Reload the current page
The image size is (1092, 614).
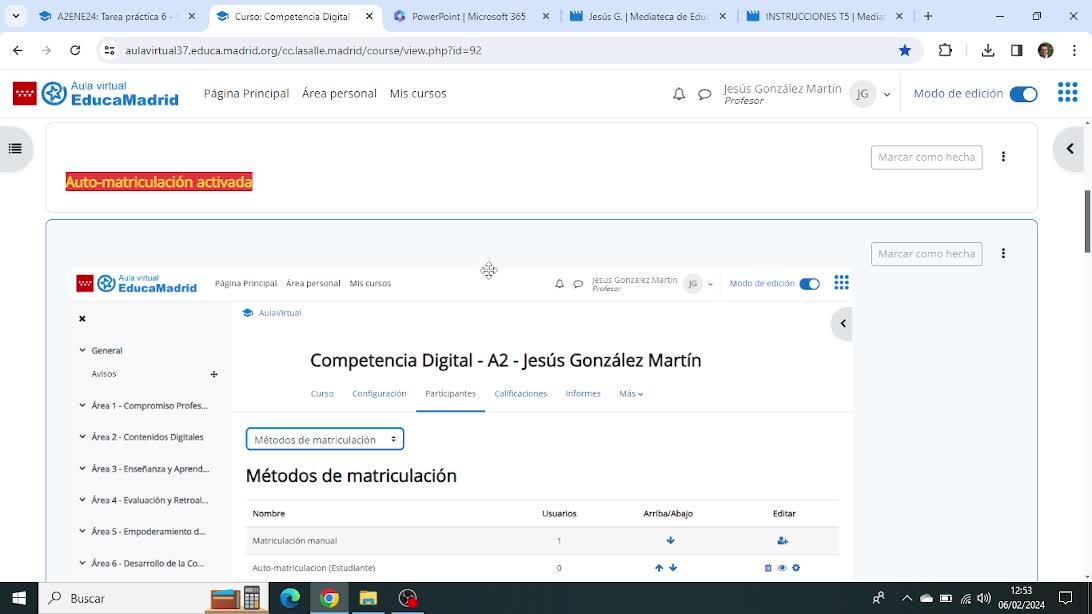click(x=75, y=50)
